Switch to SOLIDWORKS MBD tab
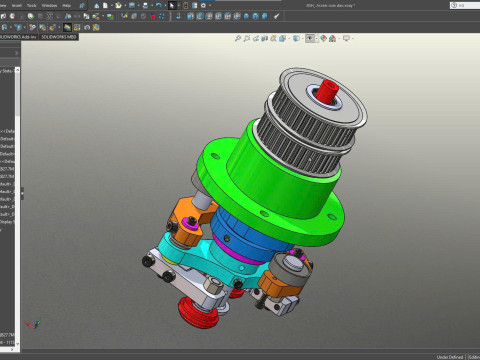The image size is (480, 360). (x=59, y=37)
